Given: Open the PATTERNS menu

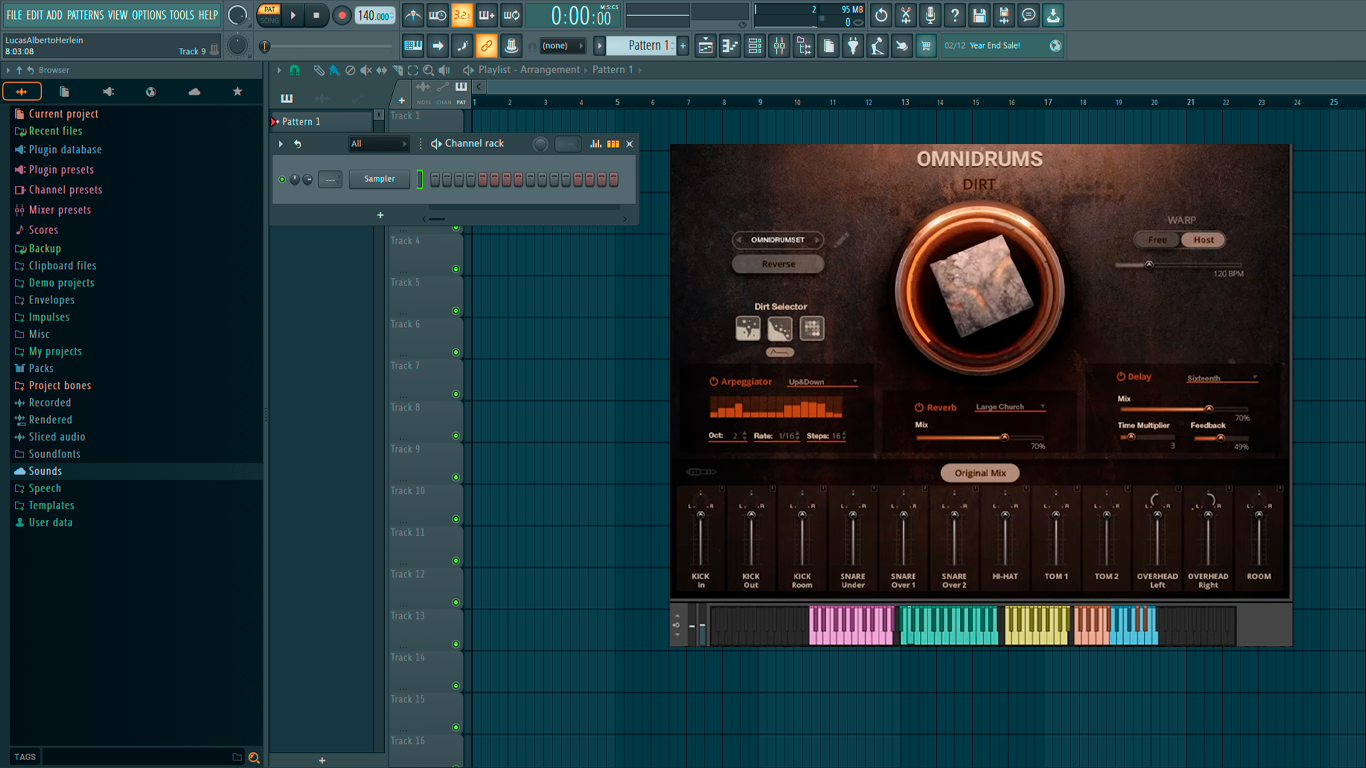Looking at the screenshot, I should tap(85, 15).
